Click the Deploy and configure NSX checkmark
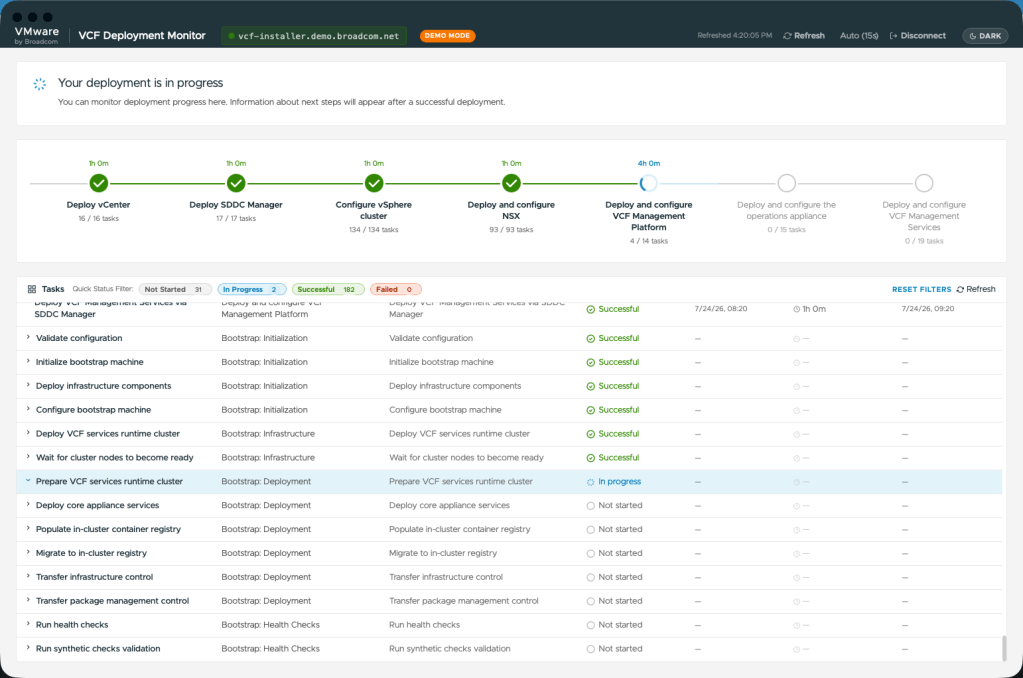This screenshot has width=1023, height=678. (512, 183)
